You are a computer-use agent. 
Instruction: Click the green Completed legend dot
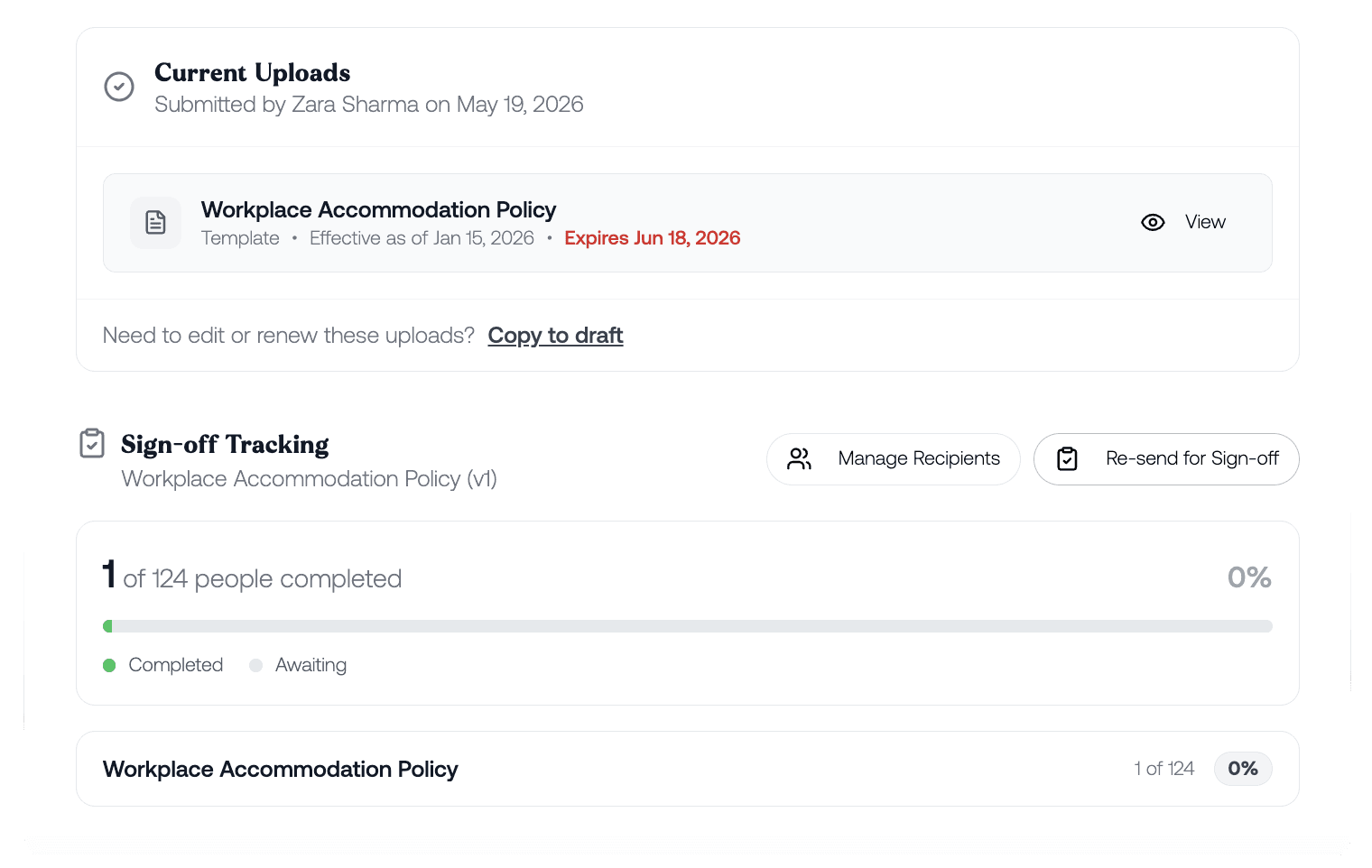point(109,665)
